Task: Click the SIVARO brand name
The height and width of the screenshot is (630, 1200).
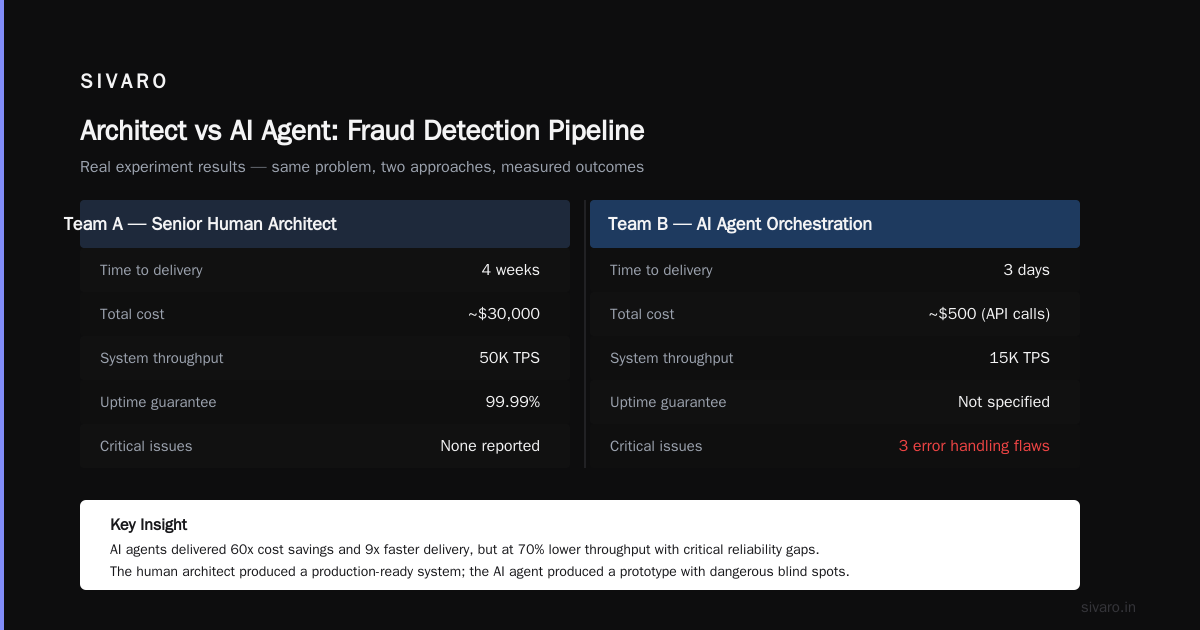Action: pyautogui.click(x=124, y=82)
